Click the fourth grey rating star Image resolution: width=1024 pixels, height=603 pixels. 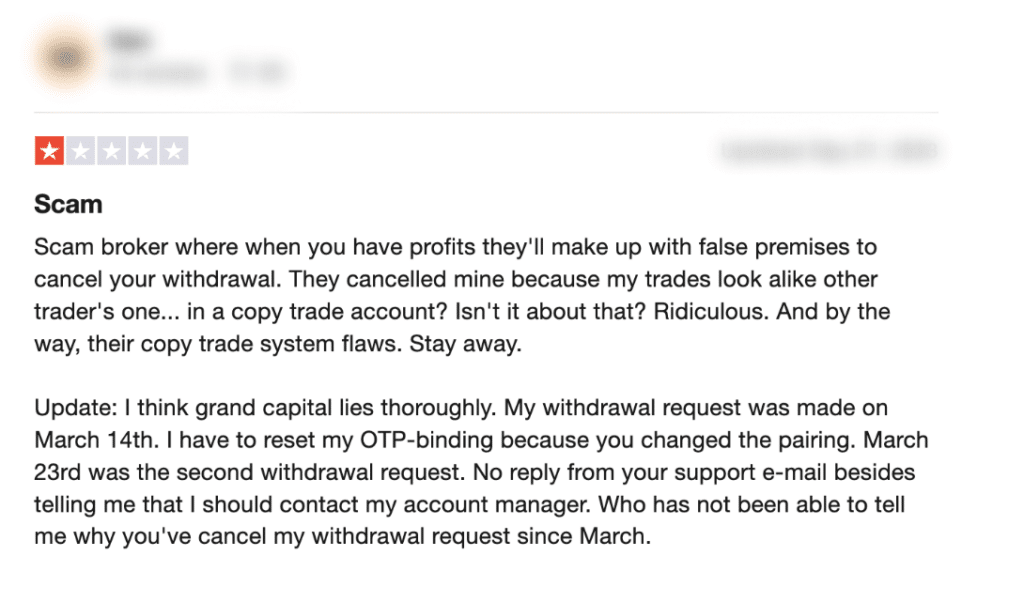(143, 151)
